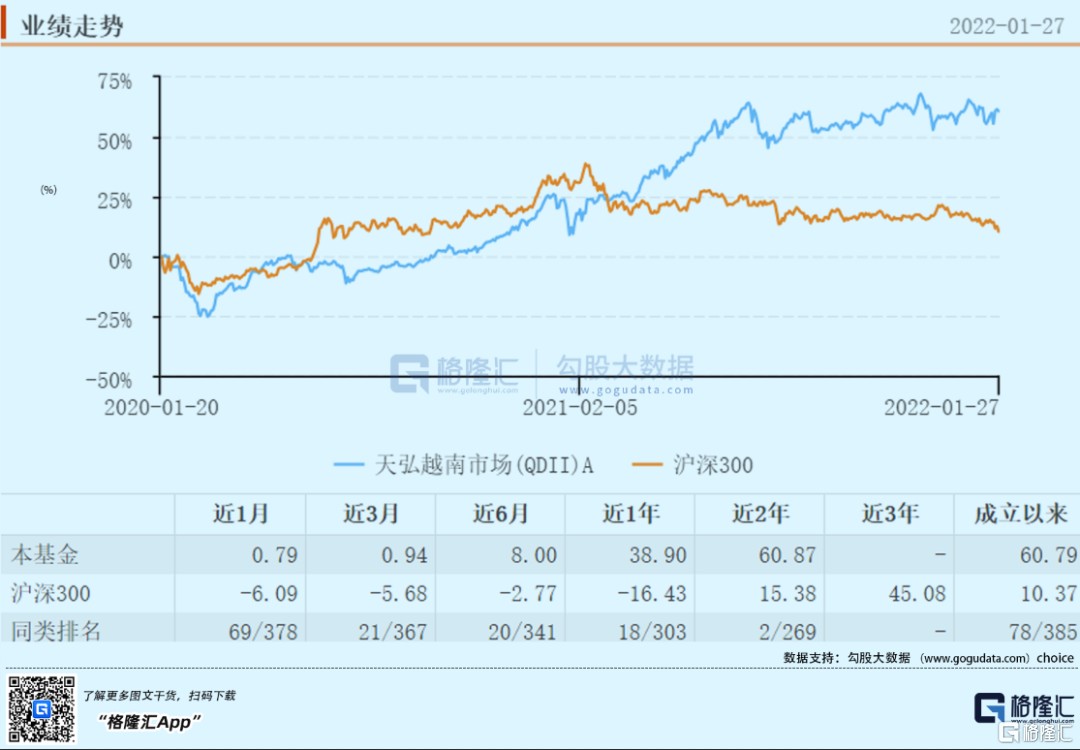This screenshot has width=1080, height=750.
Task: Open the www.gogudata.com link
Action: 975,658
